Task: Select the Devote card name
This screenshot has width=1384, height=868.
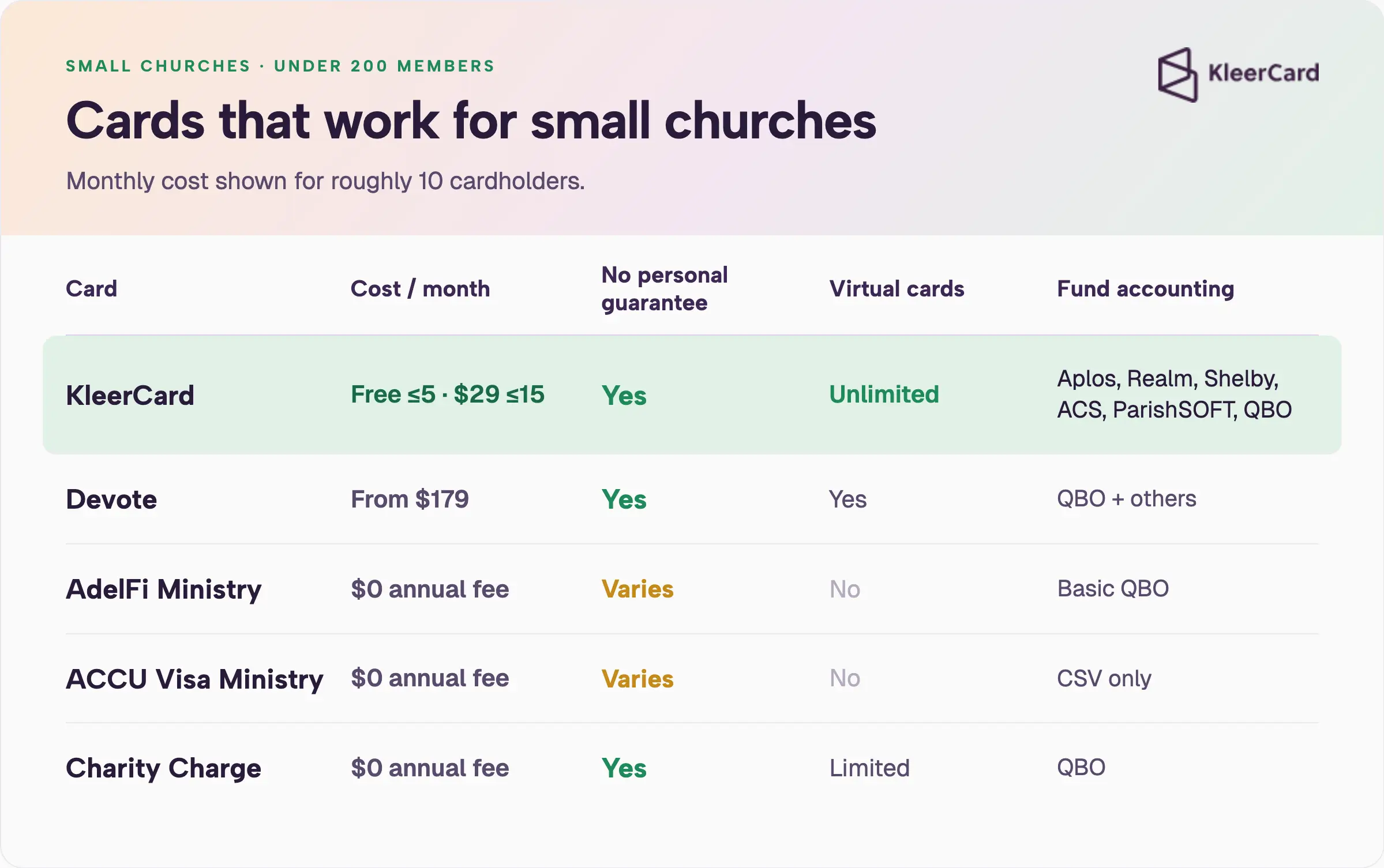Action: pos(111,499)
